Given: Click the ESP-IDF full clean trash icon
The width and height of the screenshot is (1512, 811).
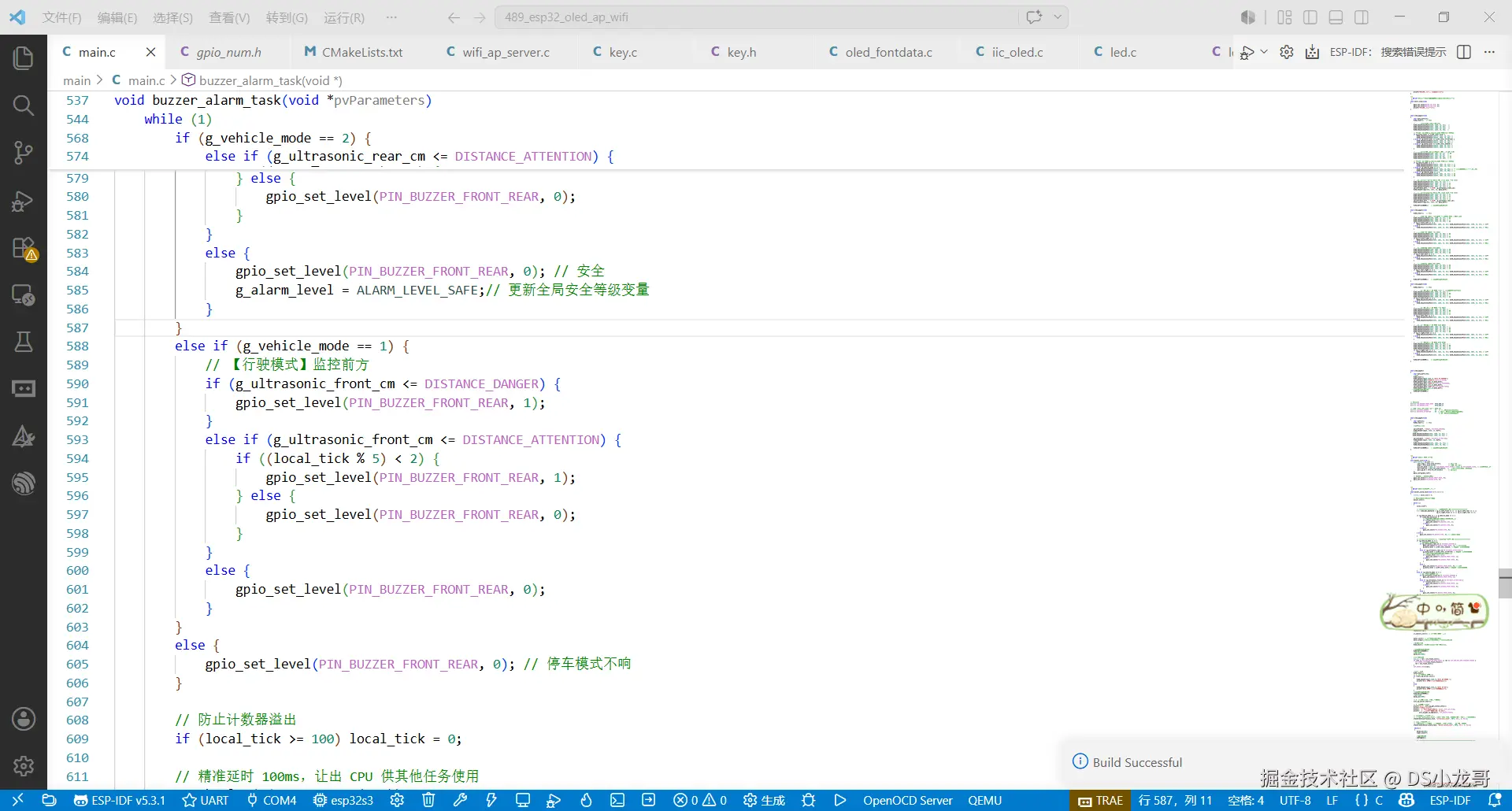Looking at the screenshot, I should click(428, 800).
